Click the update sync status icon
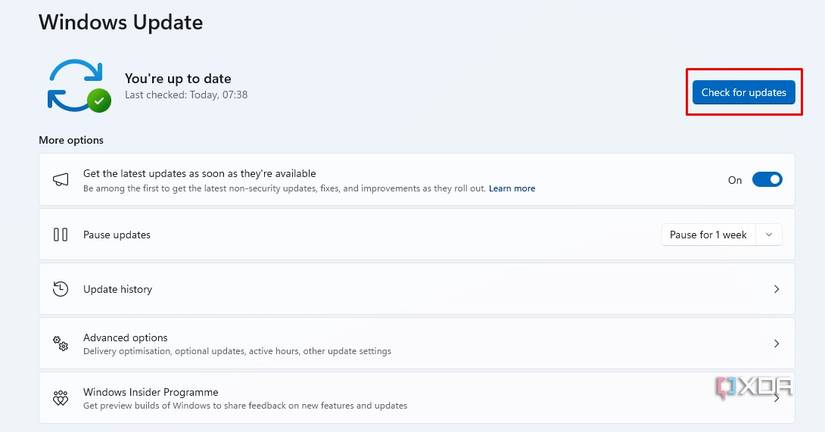This screenshot has height=432, width=825. pos(79,86)
